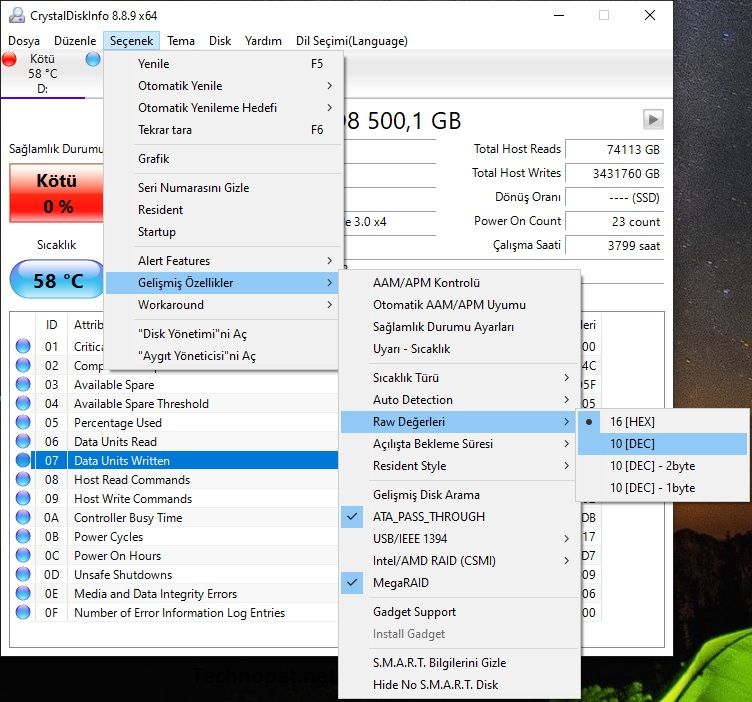Open the Disk menu

click(x=220, y=41)
